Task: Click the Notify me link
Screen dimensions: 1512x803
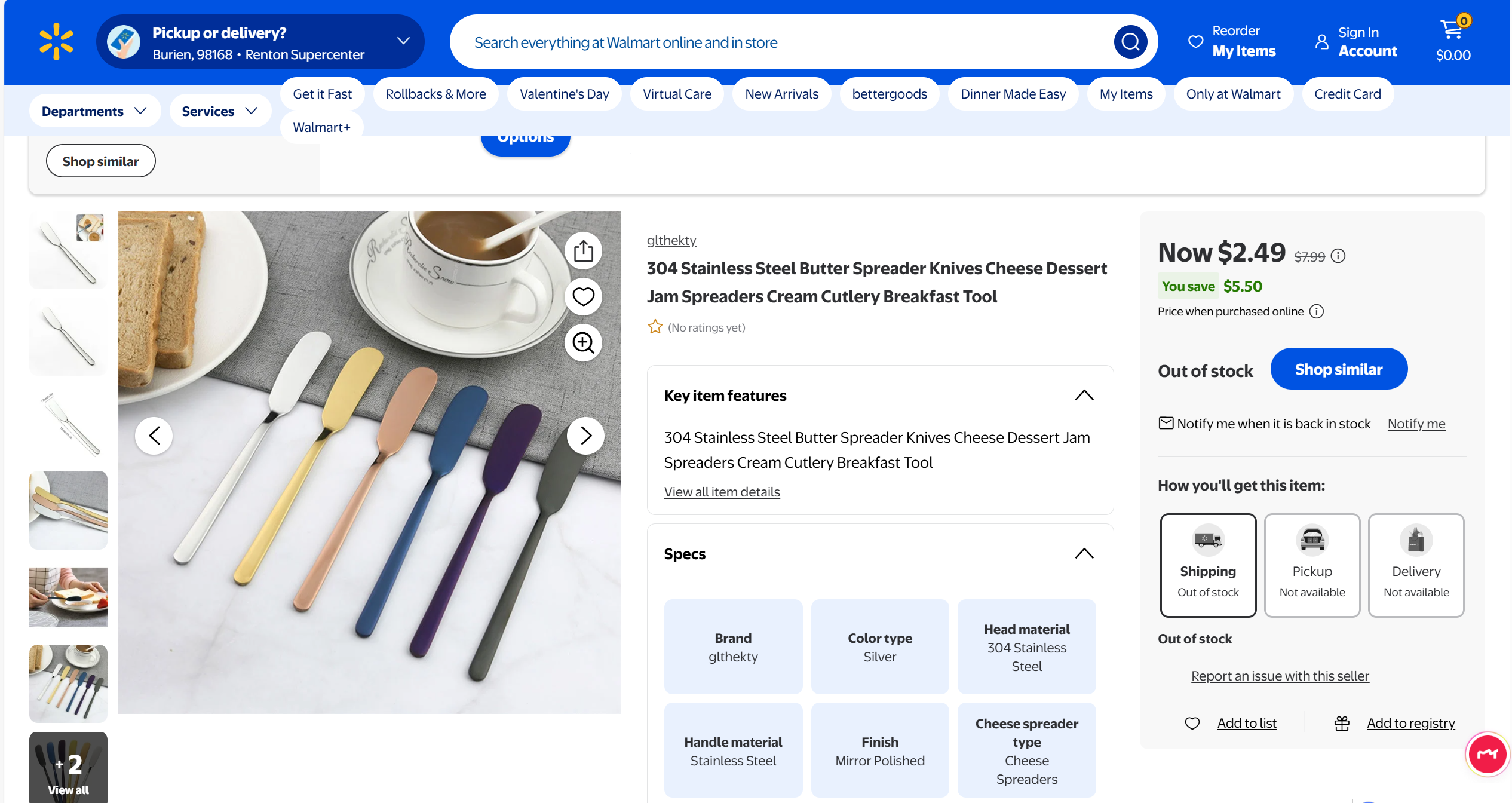Action: (1416, 424)
